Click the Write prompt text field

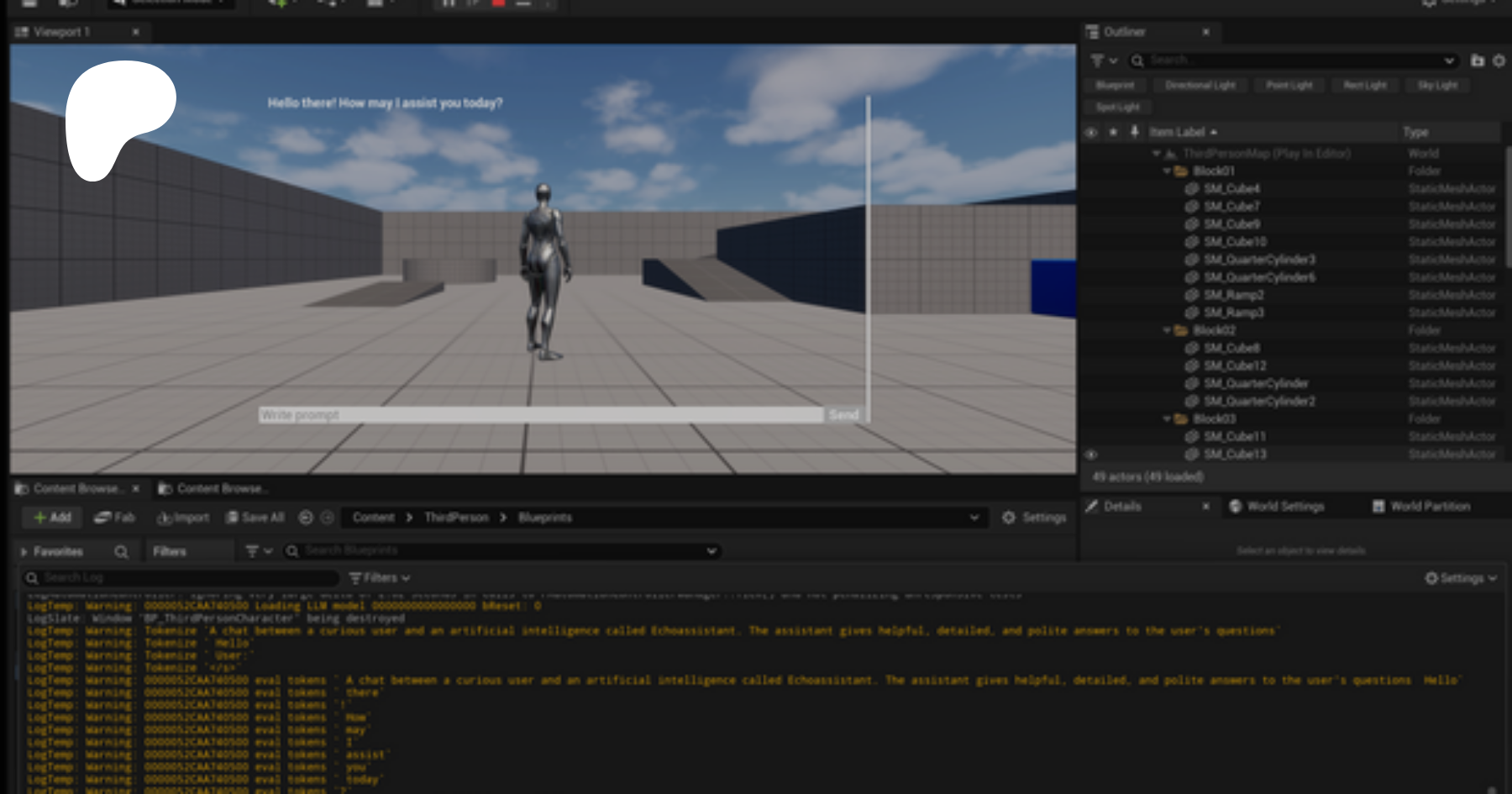[x=540, y=415]
